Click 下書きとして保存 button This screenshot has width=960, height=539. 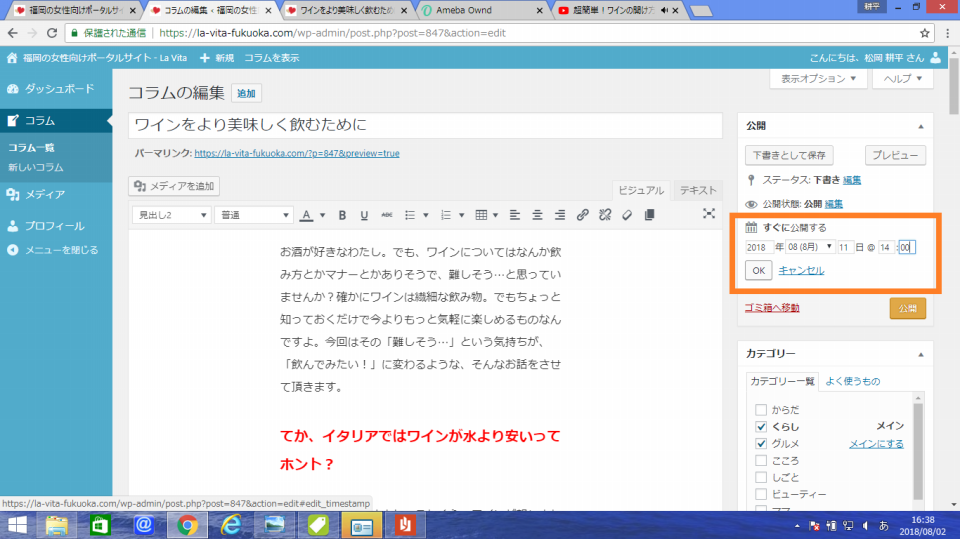point(789,155)
